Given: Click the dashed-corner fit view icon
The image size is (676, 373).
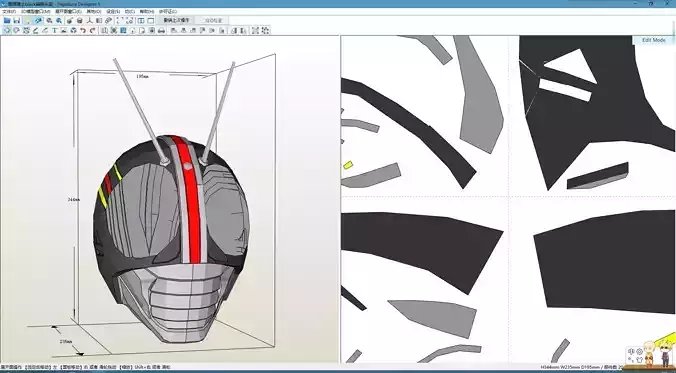Looking at the screenshot, I should tap(119, 20).
